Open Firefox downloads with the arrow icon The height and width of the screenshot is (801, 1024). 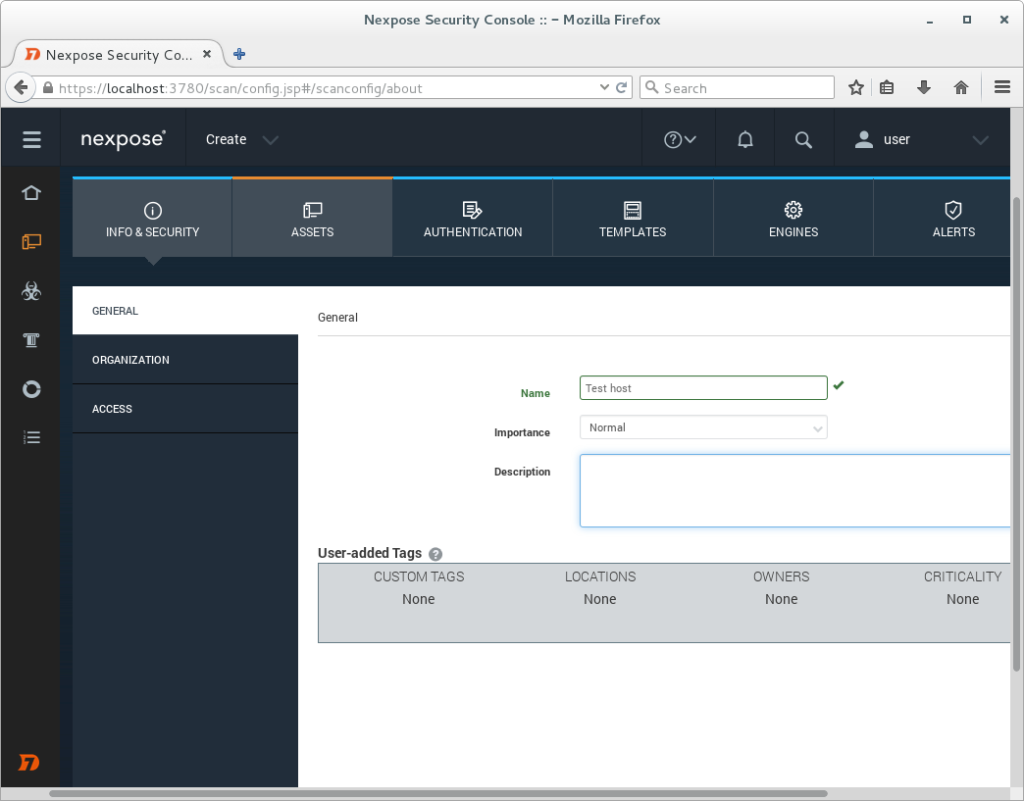923,87
